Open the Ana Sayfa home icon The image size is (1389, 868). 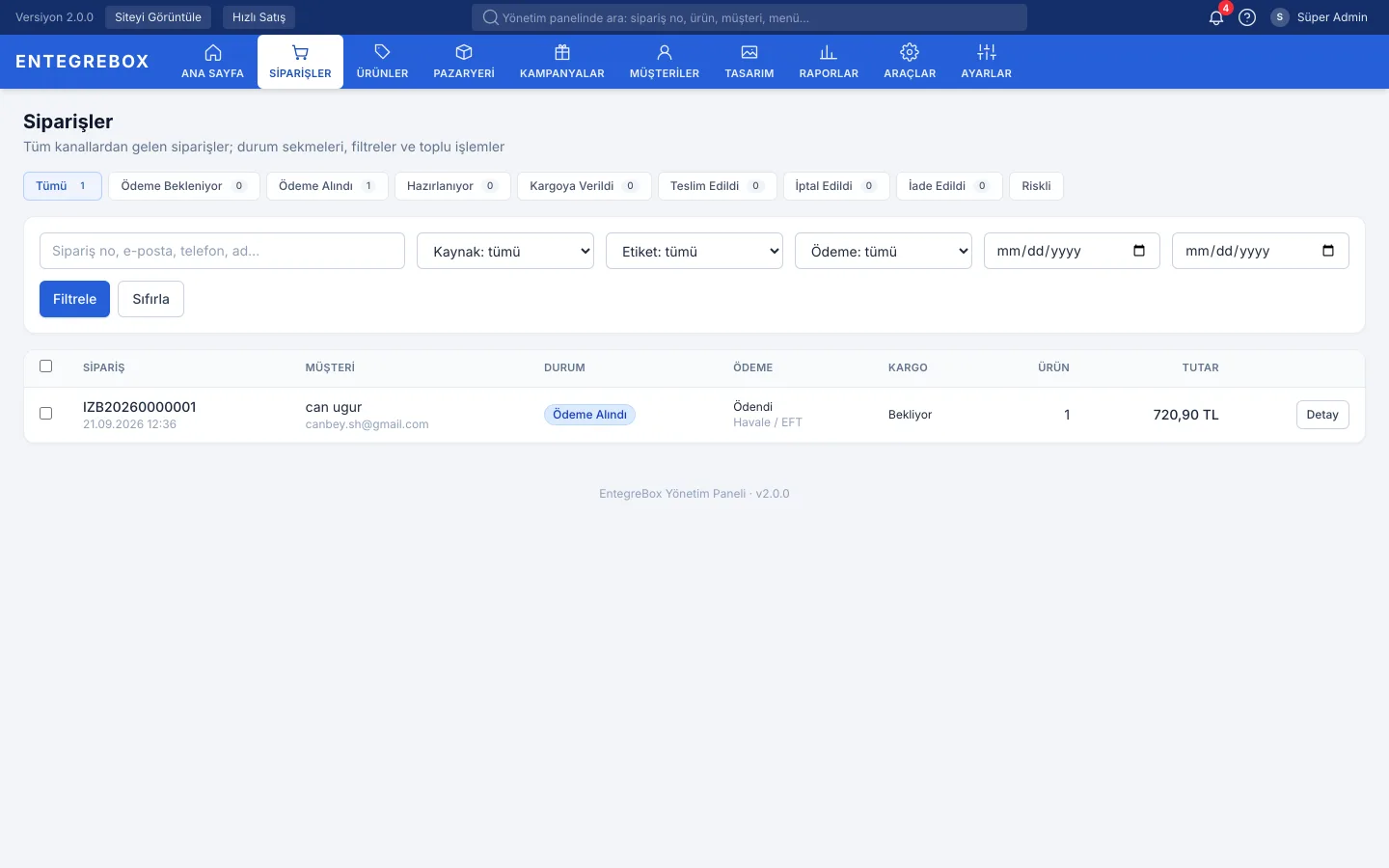pyautogui.click(x=213, y=53)
